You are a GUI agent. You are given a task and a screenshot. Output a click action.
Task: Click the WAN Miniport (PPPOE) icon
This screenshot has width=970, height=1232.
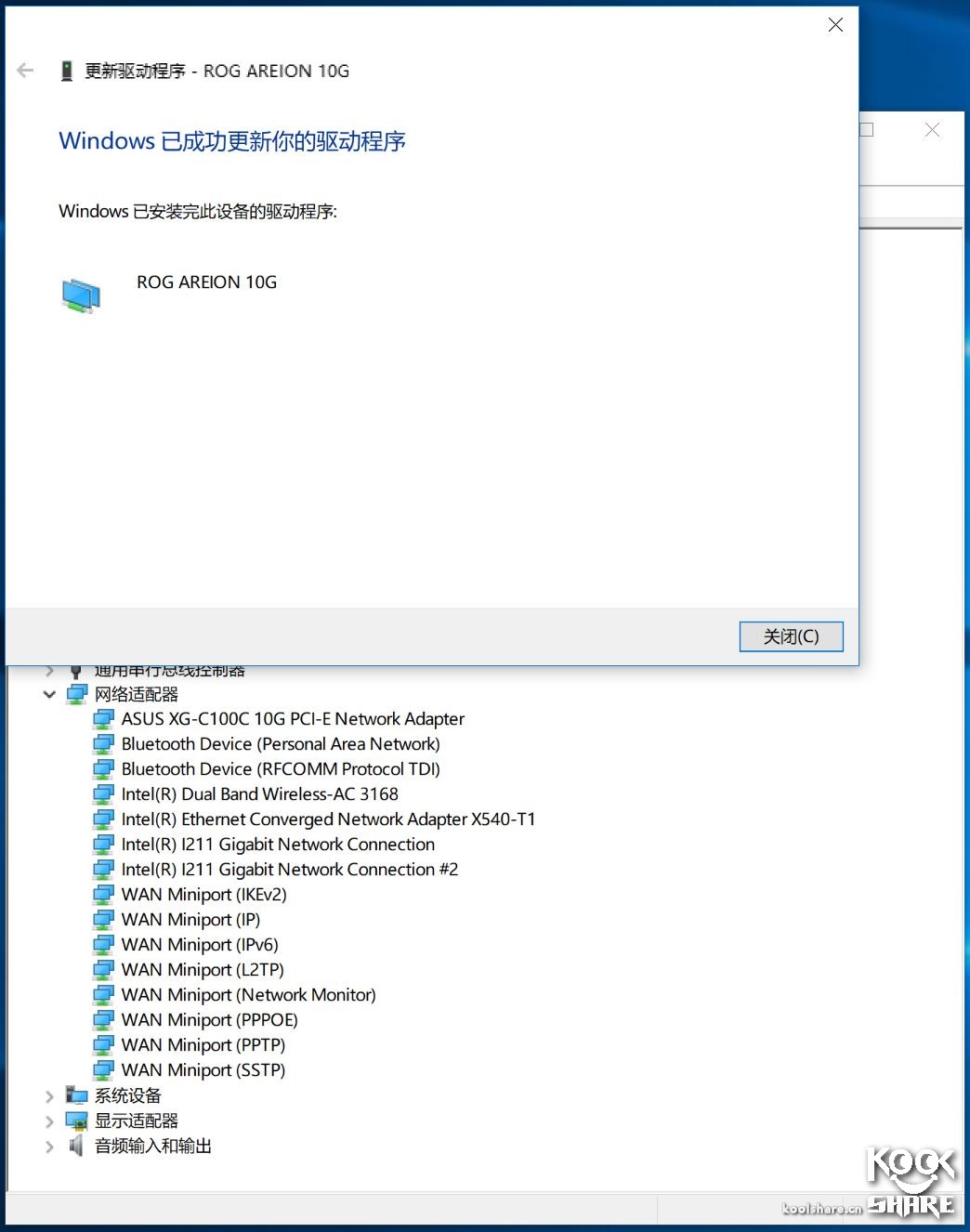(104, 1020)
